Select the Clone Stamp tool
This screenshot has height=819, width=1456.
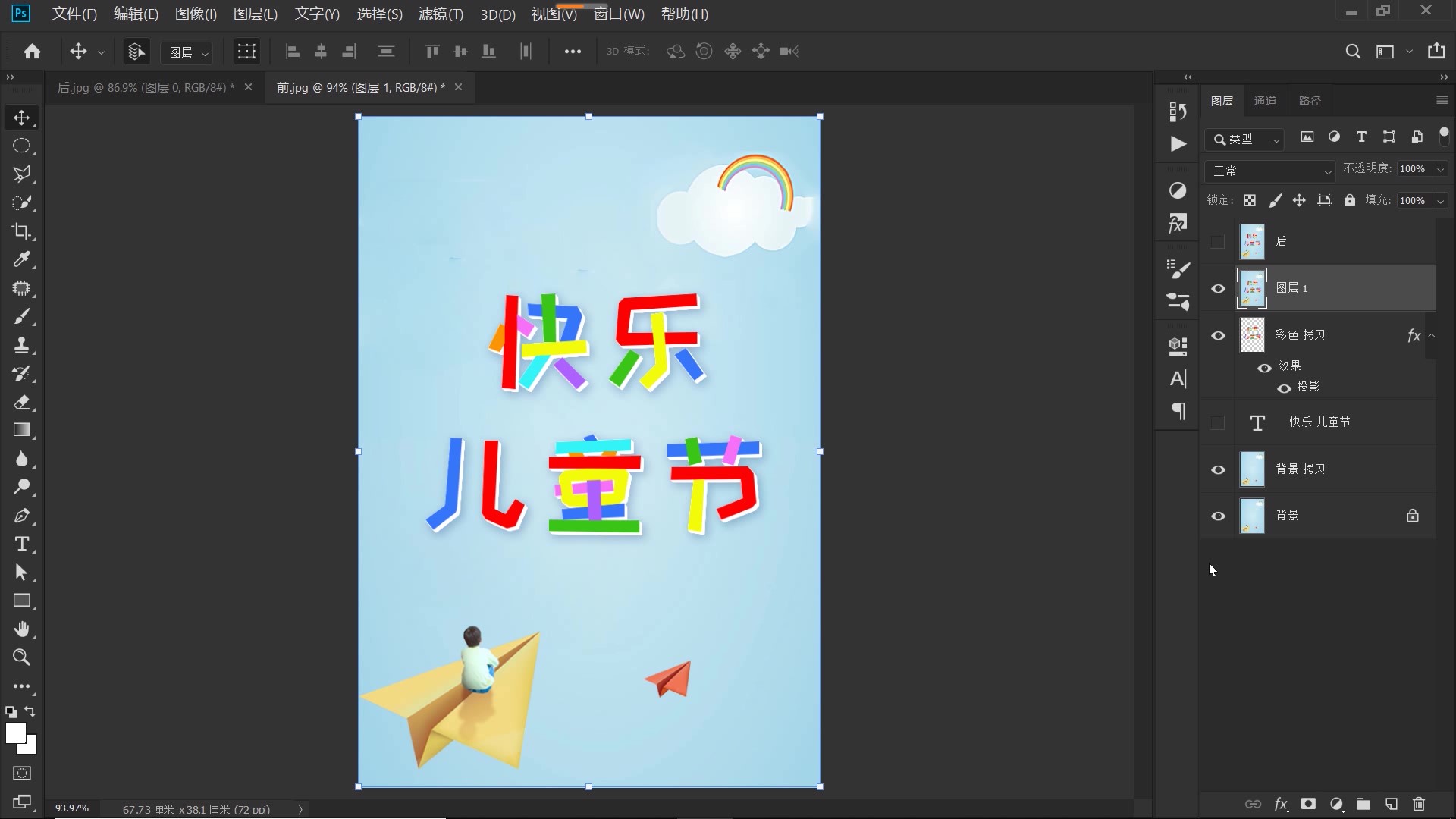[x=21, y=345]
